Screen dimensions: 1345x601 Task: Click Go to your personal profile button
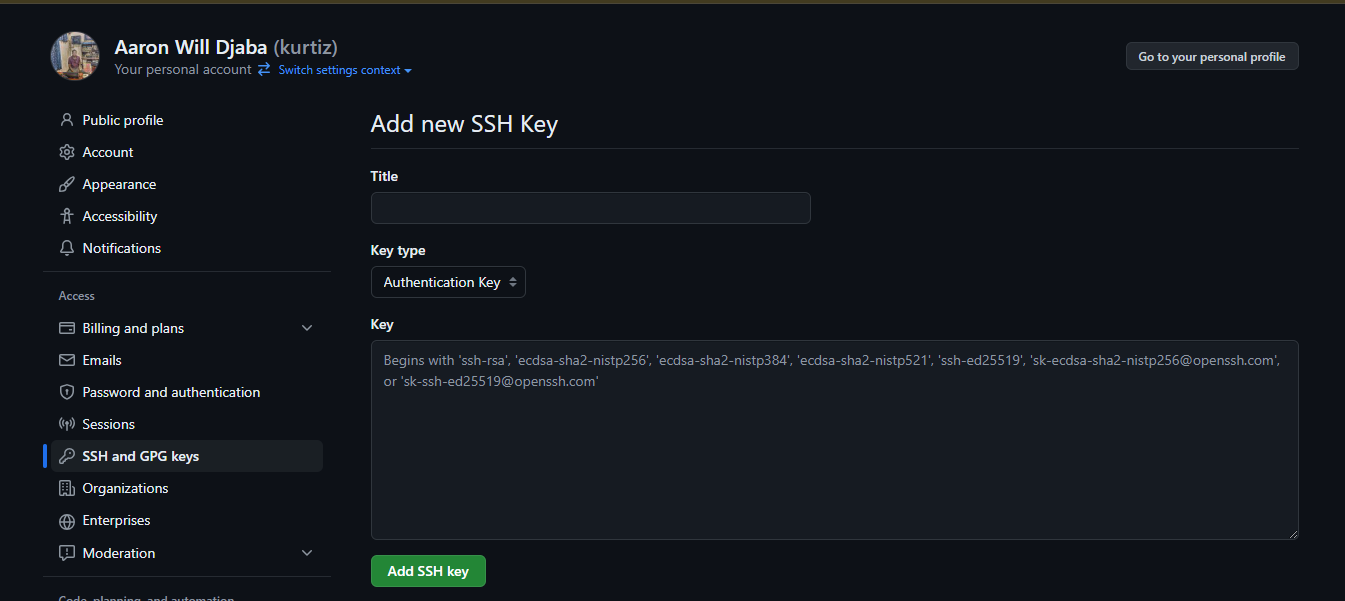coord(1212,57)
